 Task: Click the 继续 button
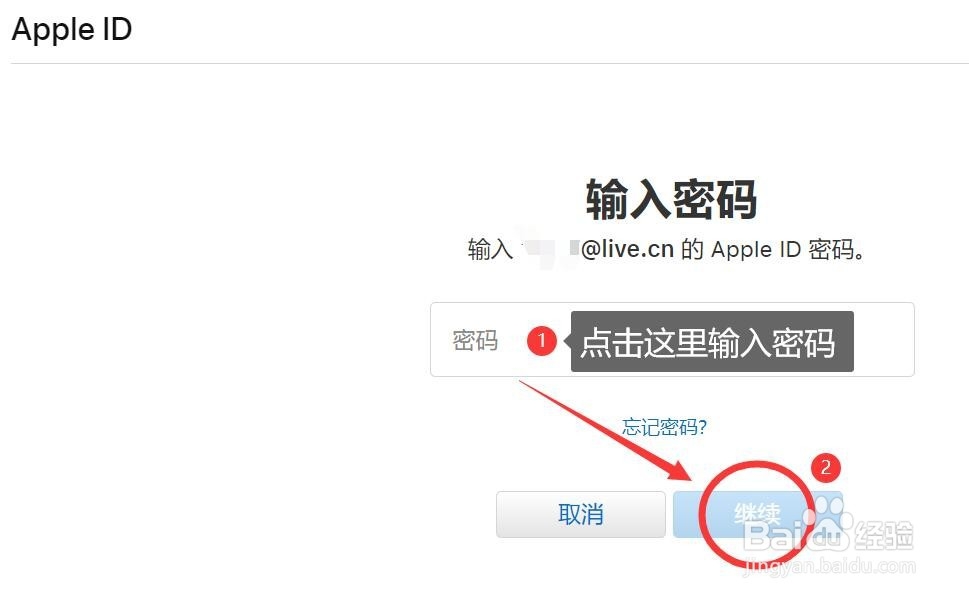point(758,514)
